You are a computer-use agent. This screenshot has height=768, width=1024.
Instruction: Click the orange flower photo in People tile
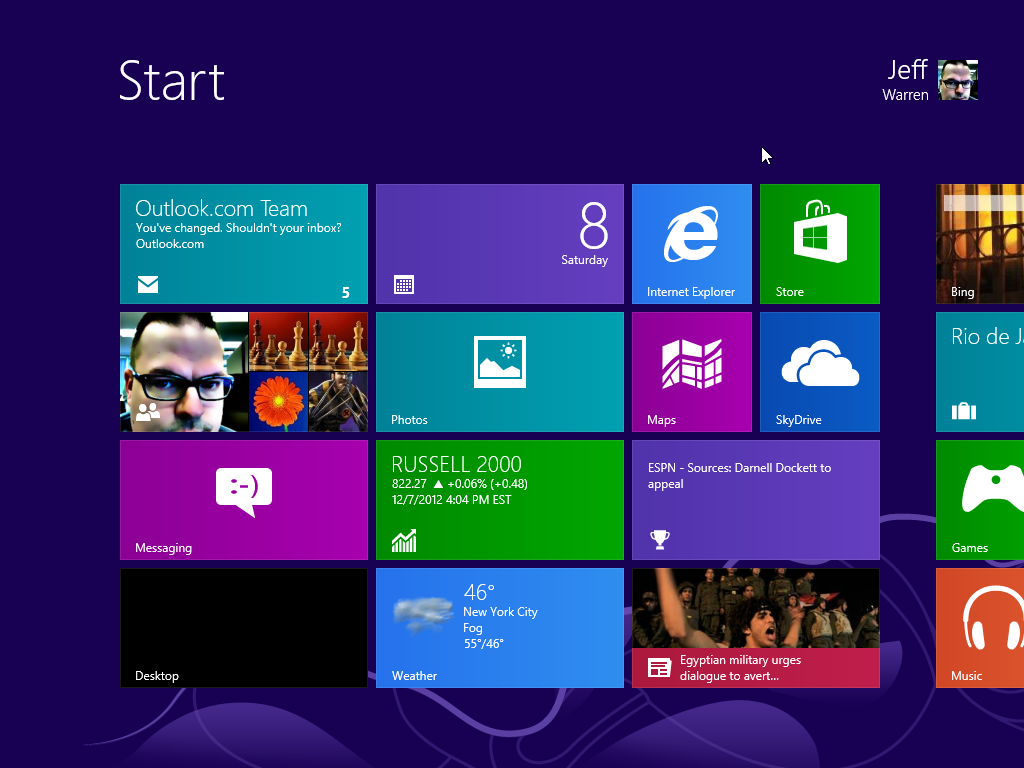[278, 402]
